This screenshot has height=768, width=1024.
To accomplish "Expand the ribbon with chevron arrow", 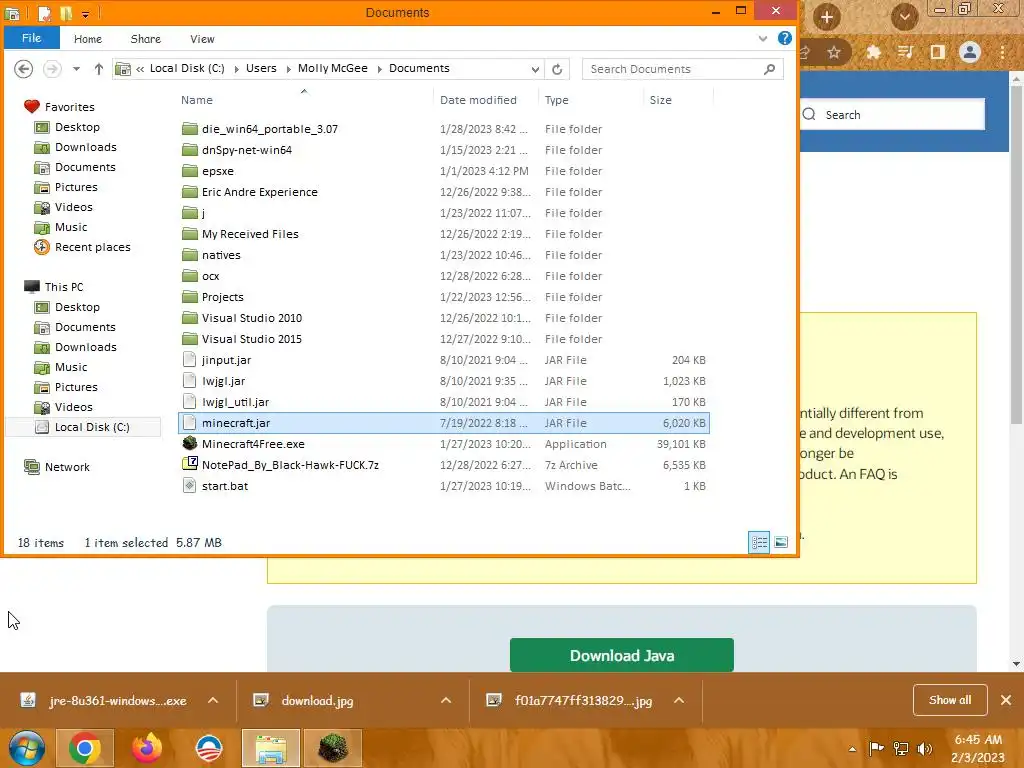I will pyautogui.click(x=763, y=39).
